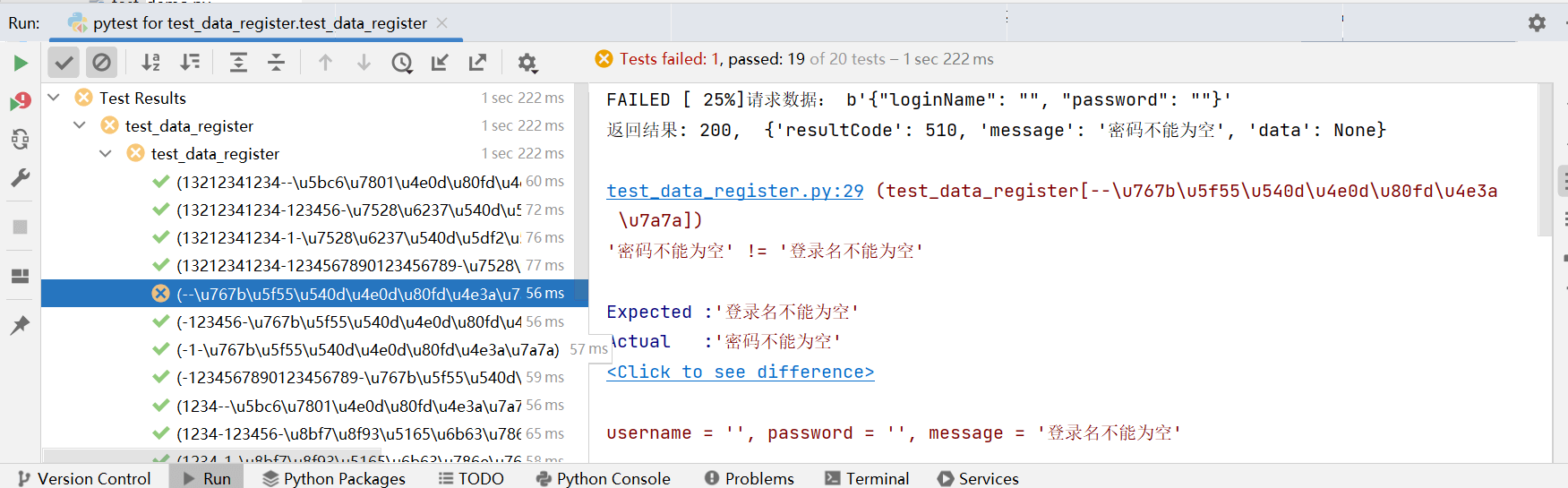Sort tests by duration

click(190, 63)
